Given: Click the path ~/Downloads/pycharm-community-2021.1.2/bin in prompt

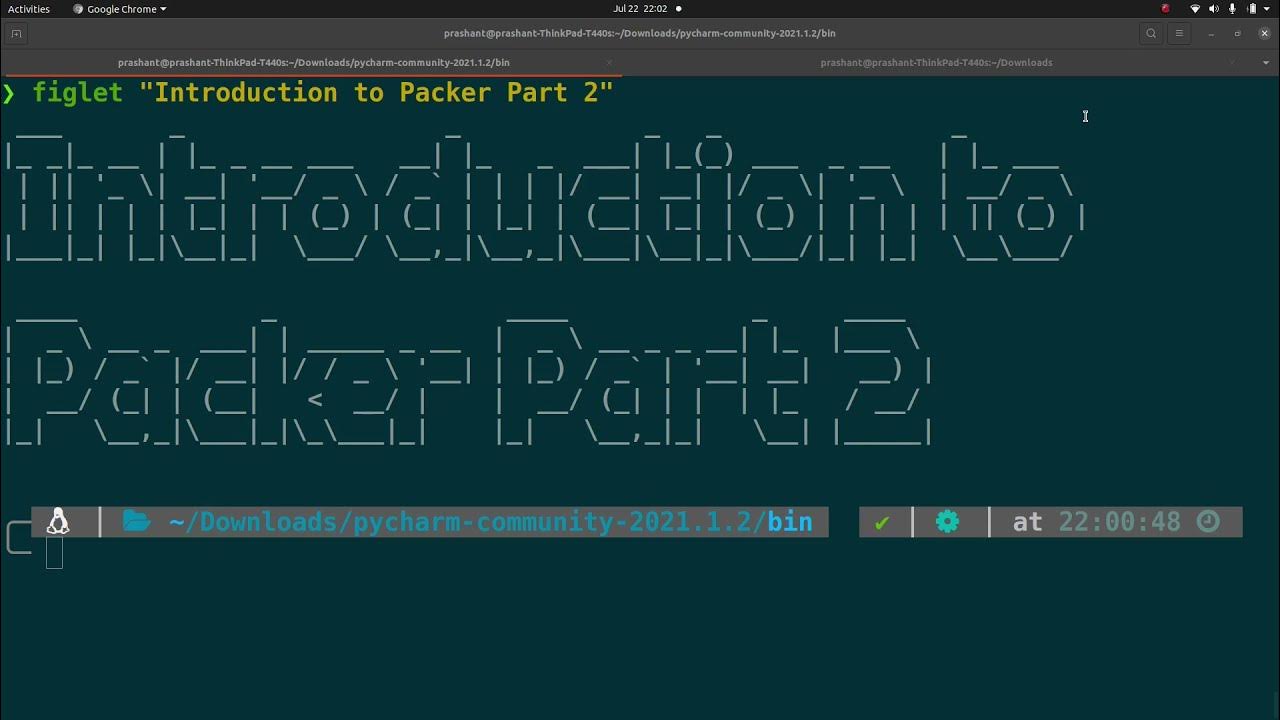Looking at the screenshot, I should pyautogui.click(x=490, y=522).
